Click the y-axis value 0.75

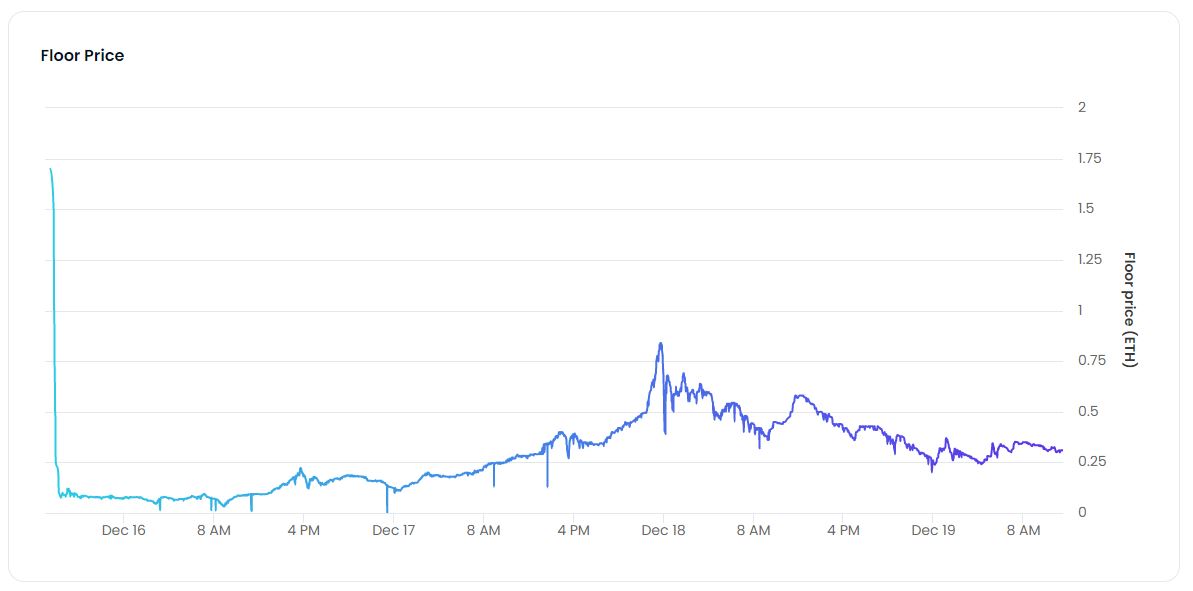click(1091, 361)
